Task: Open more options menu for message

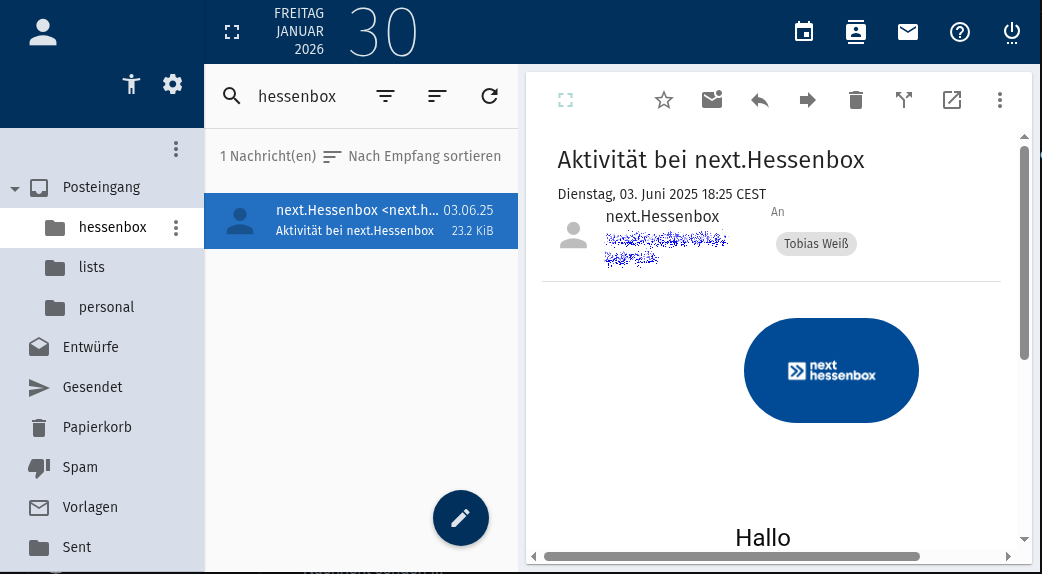Action: pos(1000,100)
